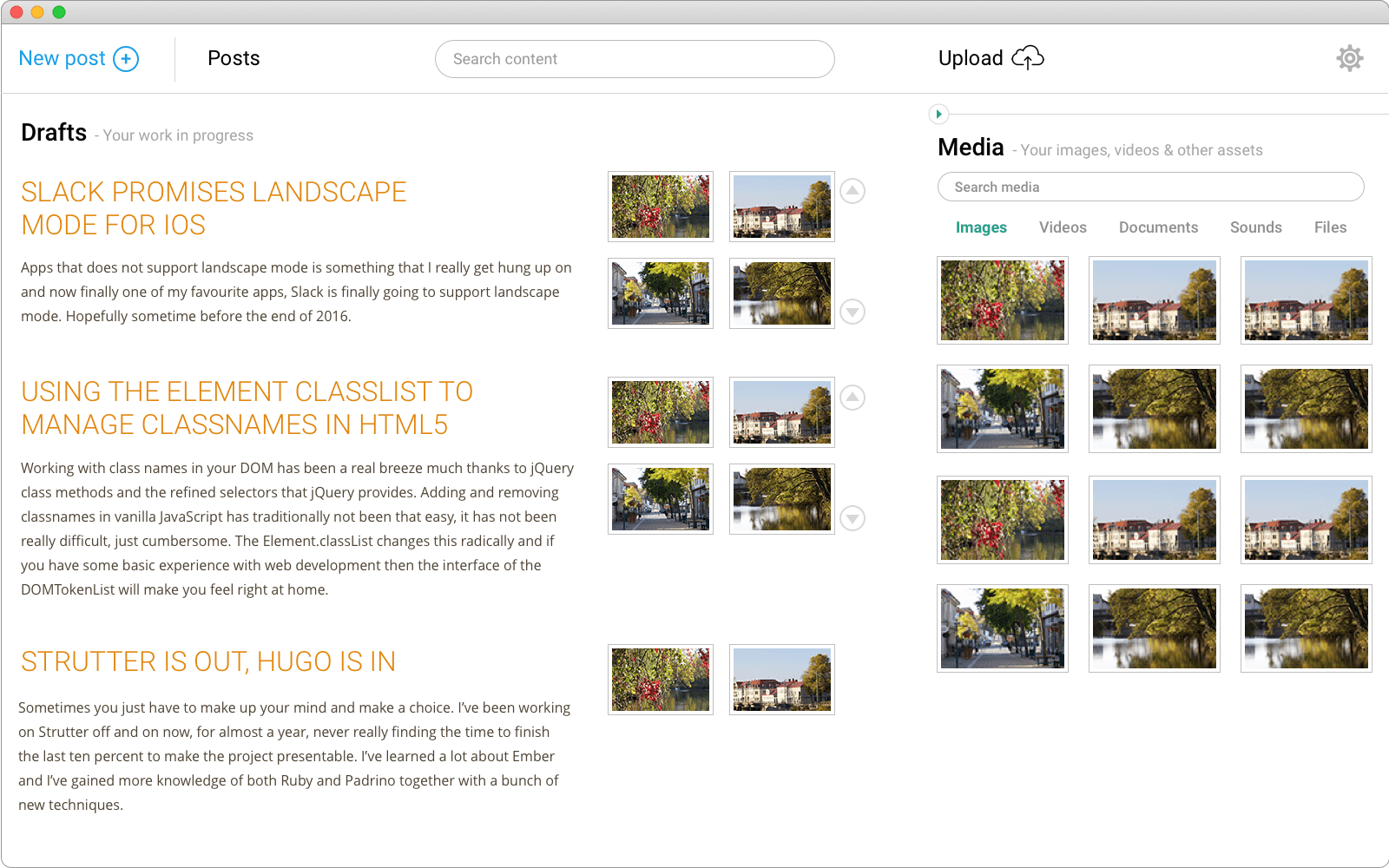
Task: Select last river image in Media fourth row
Action: 1307,628
